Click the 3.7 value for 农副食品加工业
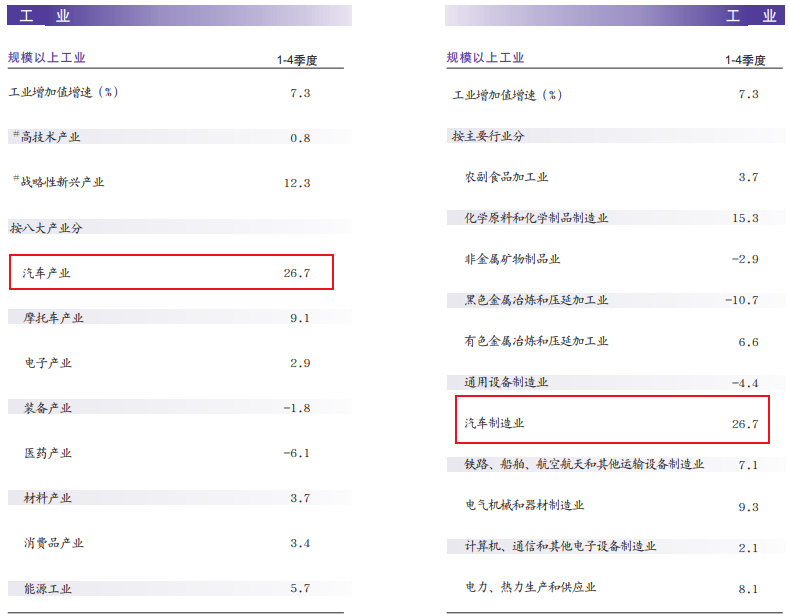788x616 pixels. click(748, 177)
